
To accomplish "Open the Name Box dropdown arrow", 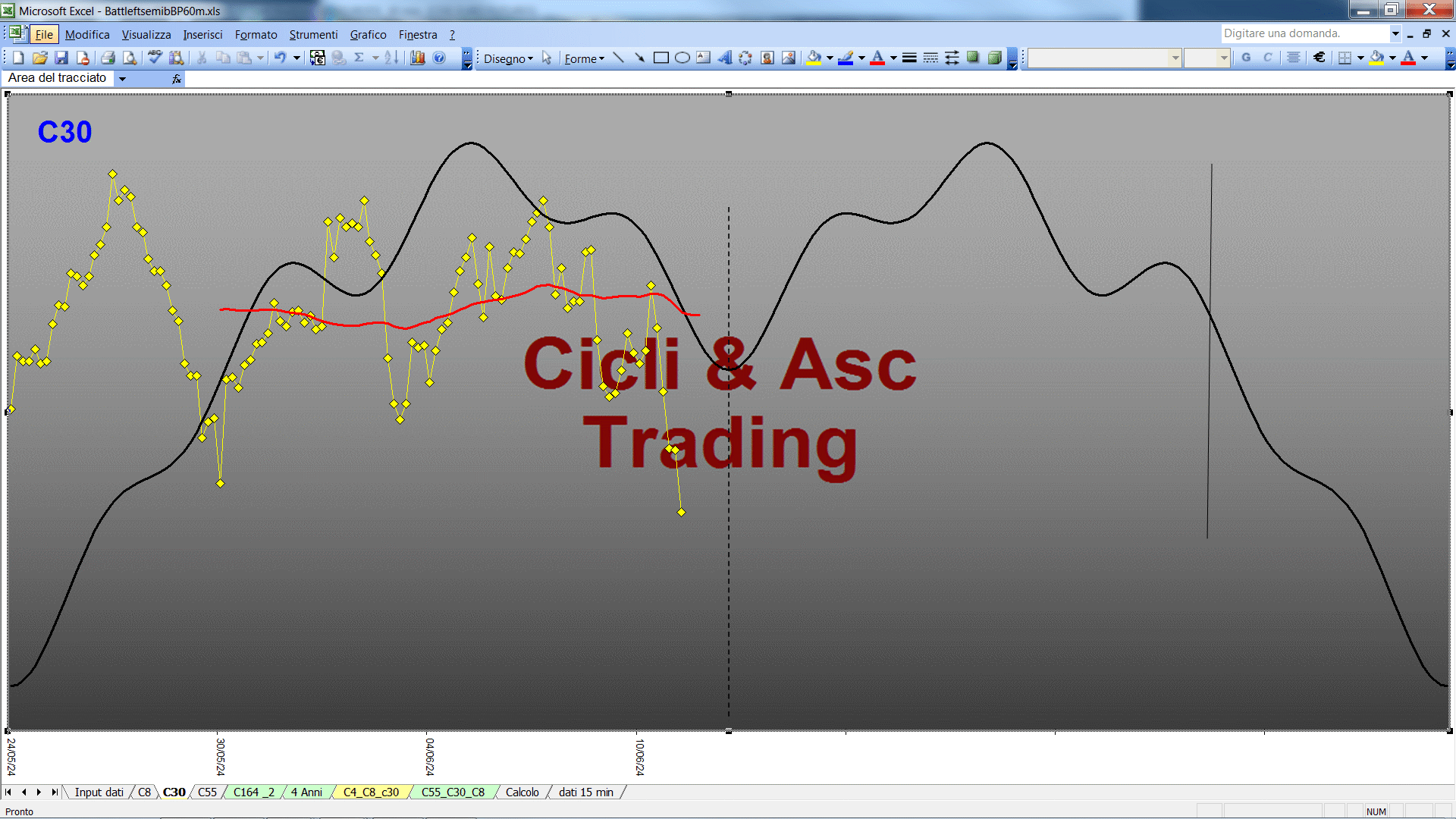I will [122, 78].
